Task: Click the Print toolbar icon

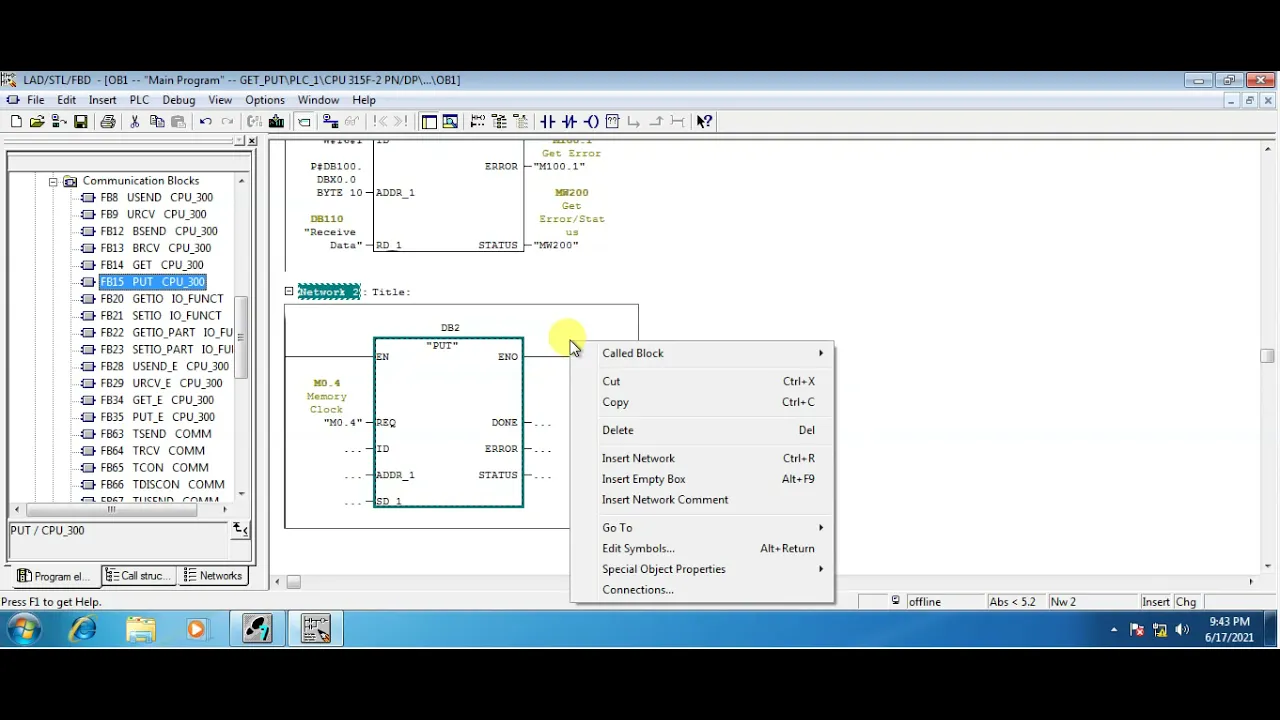Action: click(x=108, y=122)
